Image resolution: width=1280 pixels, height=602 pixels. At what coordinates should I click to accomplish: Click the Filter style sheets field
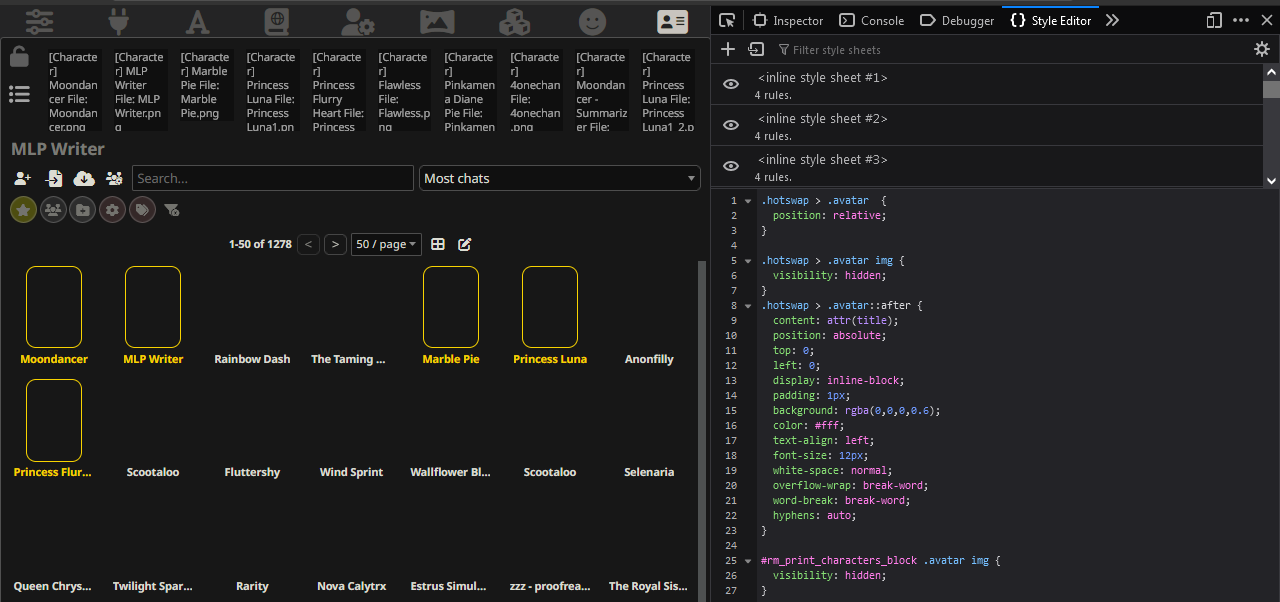(x=1010, y=49)
